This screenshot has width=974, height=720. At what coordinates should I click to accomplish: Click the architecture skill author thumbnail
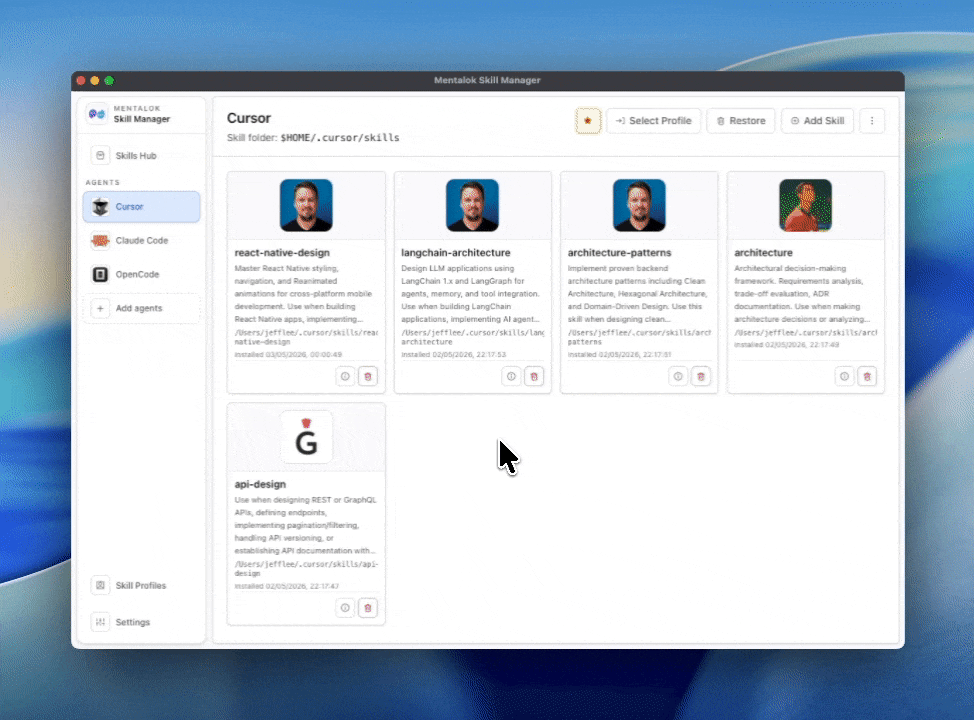pos(806,206)
